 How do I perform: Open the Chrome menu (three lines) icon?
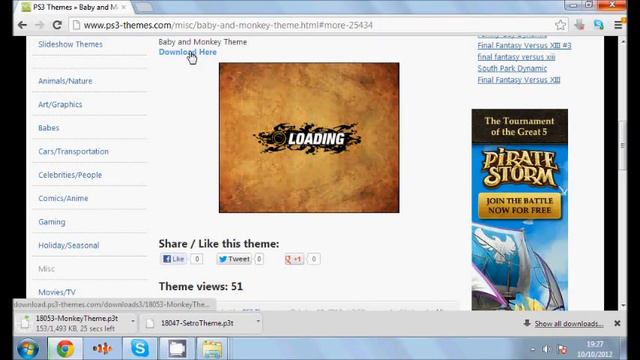click(x=618, y=25)
